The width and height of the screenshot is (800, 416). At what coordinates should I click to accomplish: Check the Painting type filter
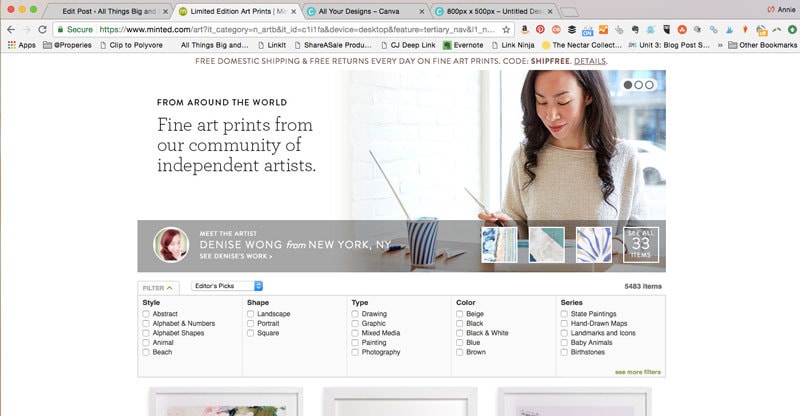tap(355, 342)
